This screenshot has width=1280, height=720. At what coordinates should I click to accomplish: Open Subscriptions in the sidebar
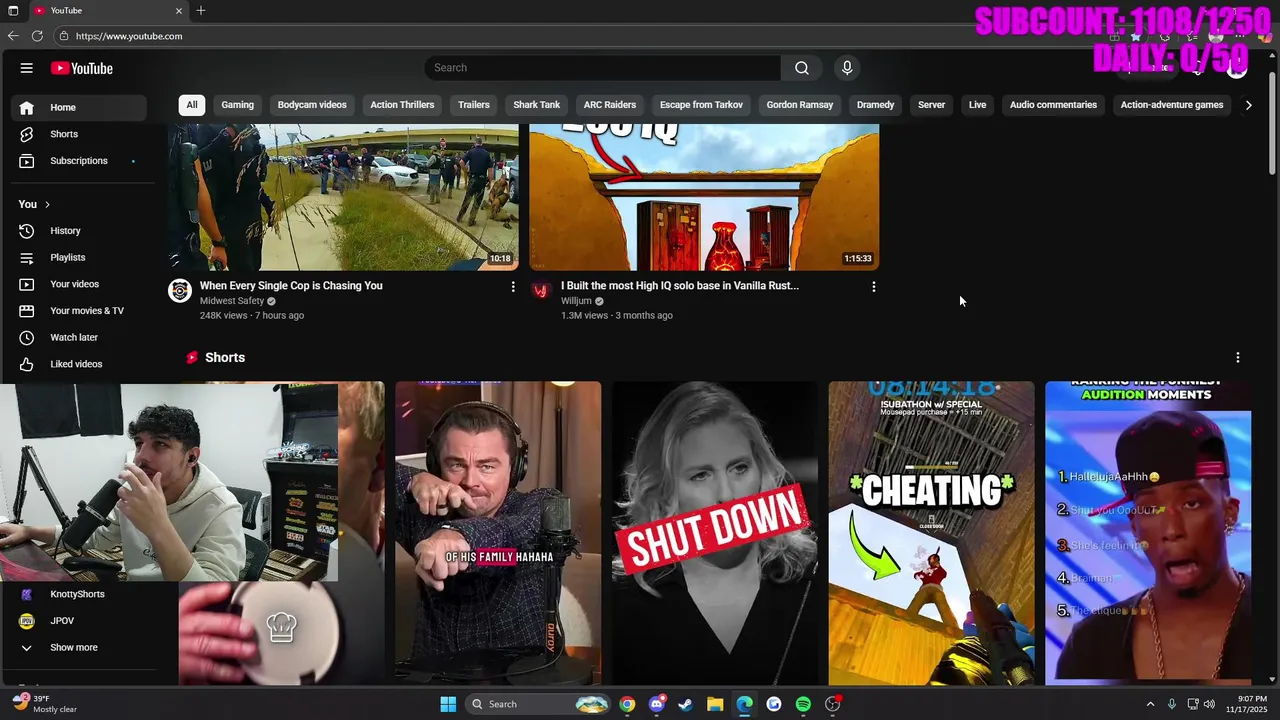tap(80, 161)
